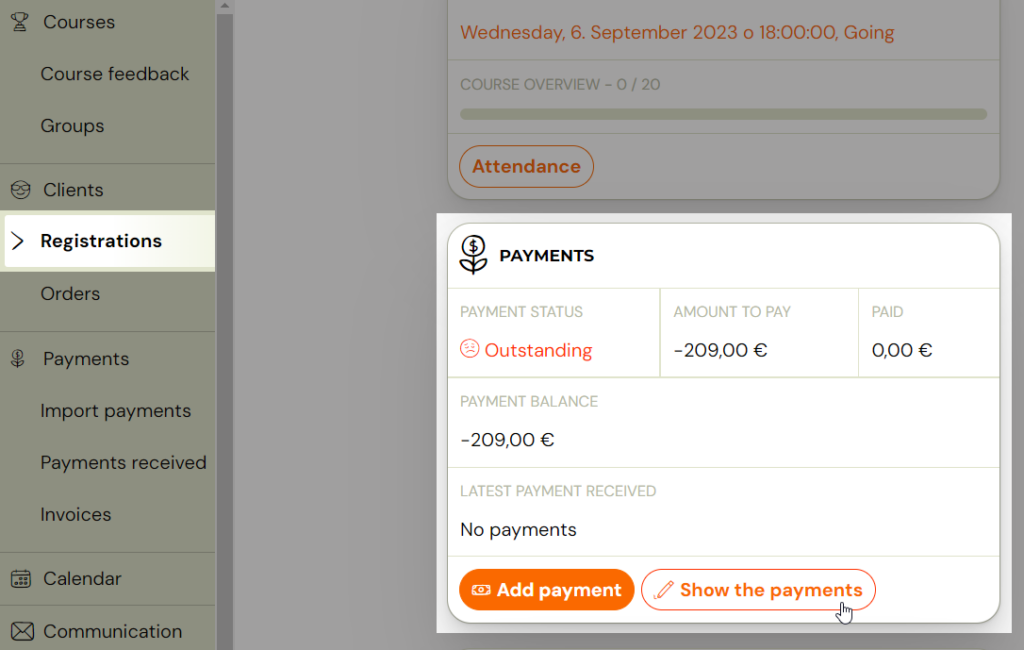Click the money plant icon beside PAYMENTS heading
Screen dimensions: 1024x650
(x=473, y=255)
